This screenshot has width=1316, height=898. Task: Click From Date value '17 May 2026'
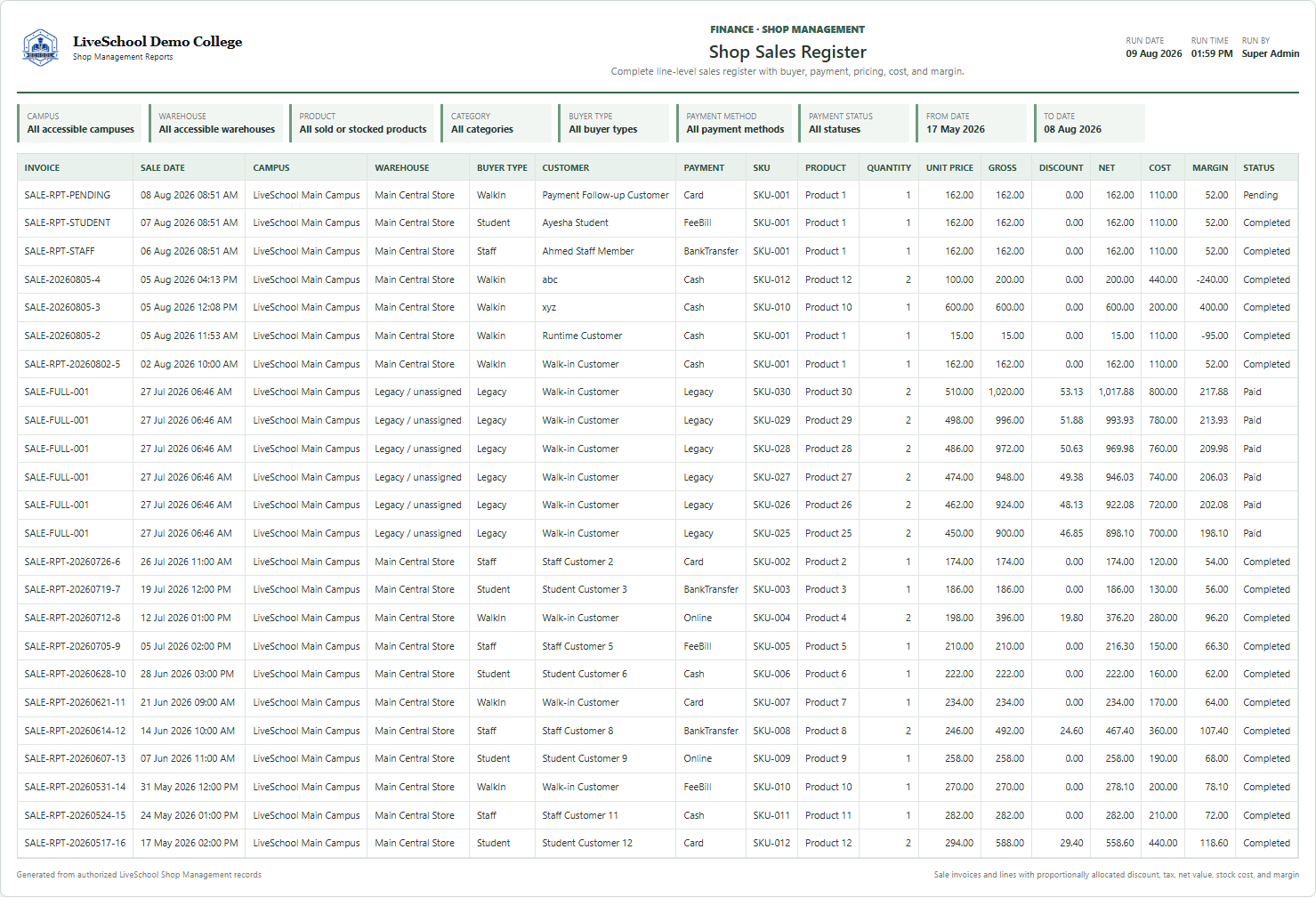(956, 129)
